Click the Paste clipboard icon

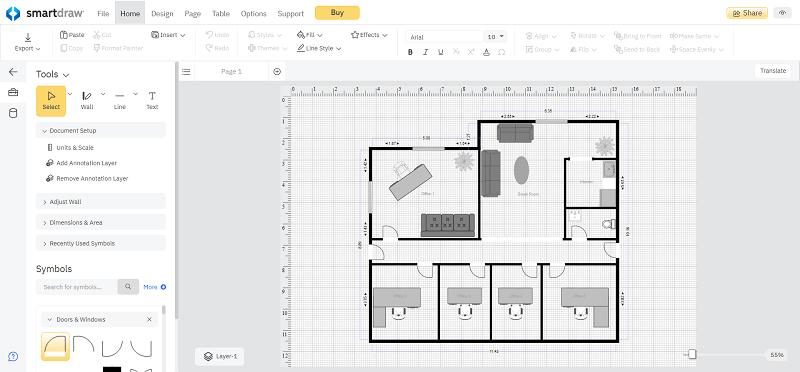pos(64,35)
